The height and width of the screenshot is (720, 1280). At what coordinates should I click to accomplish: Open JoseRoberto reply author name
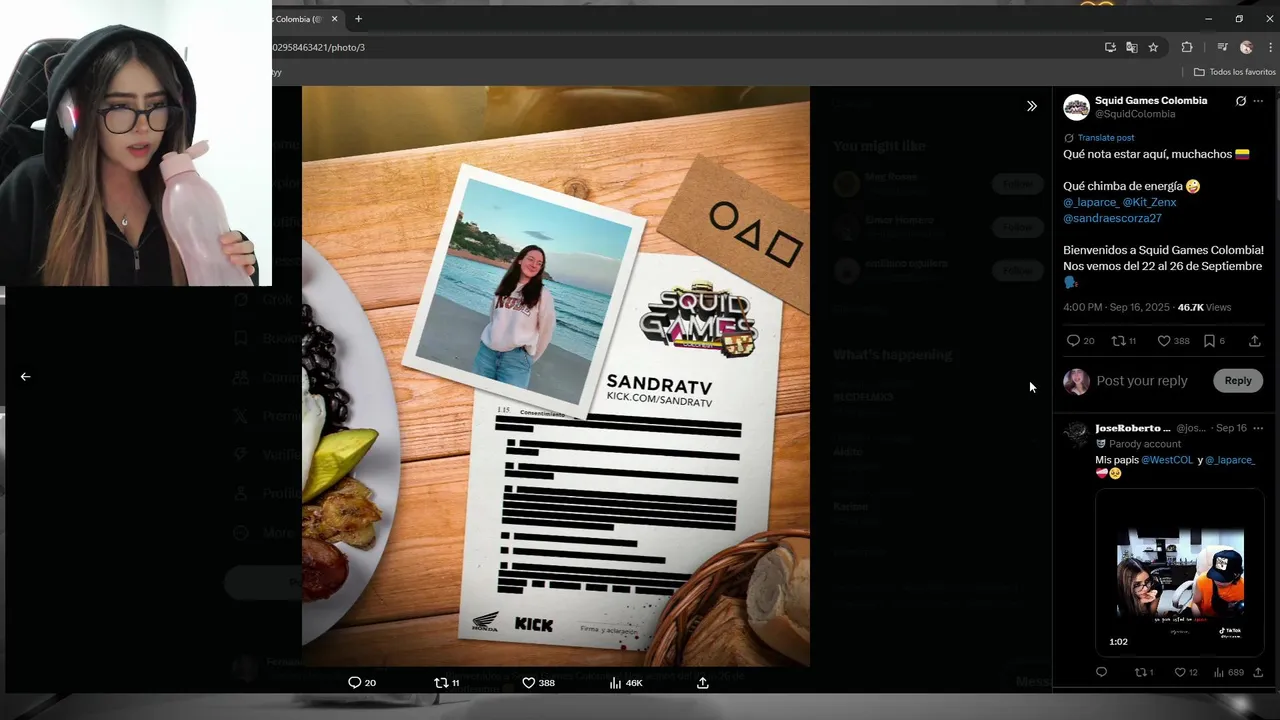click(1133, 428)
